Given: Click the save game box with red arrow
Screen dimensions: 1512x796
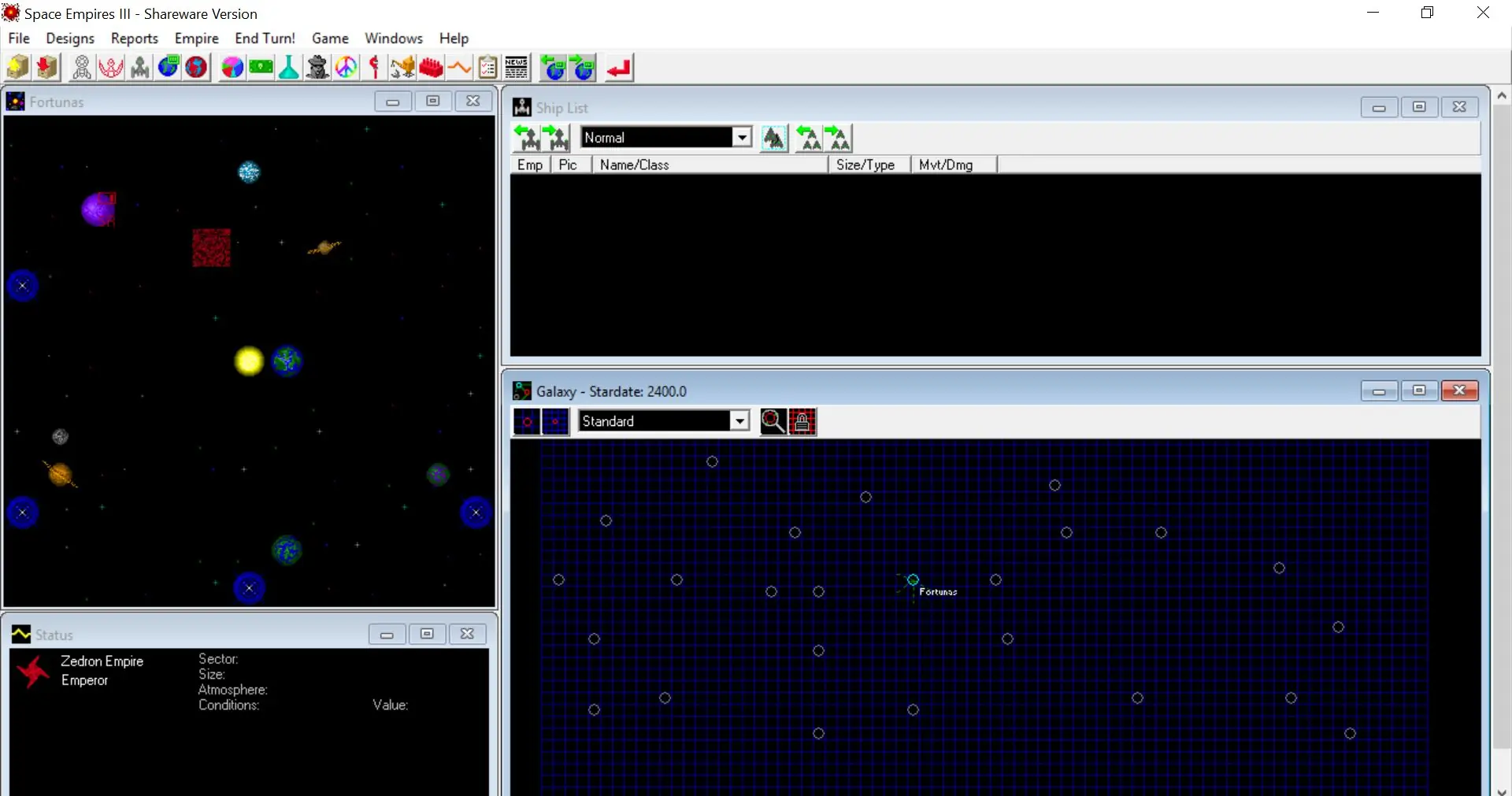Looking at the screenshot, I should (47, 68).
